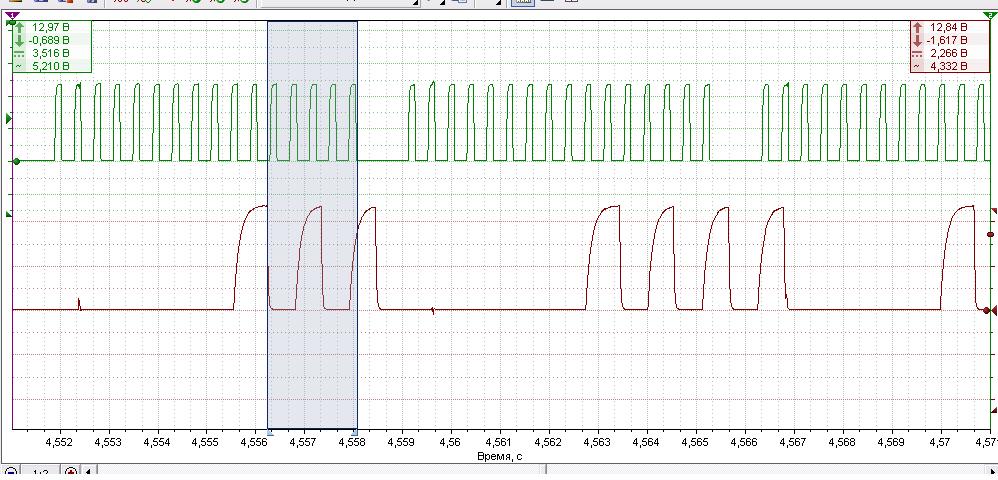The image size is (998, 480).
Task: Click red channel mean value icon
Action: click(x=917, y=53)
